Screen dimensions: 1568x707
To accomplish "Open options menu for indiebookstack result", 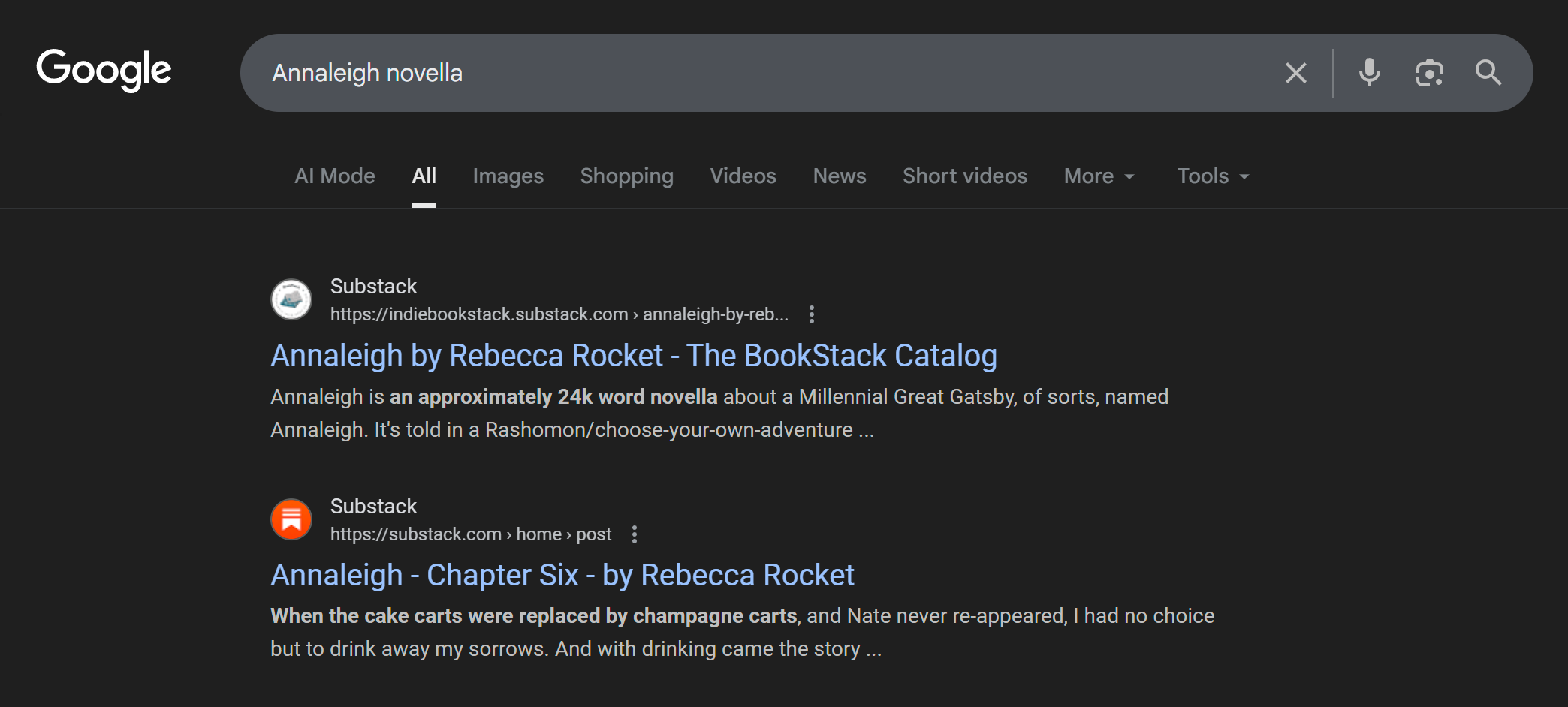I will pyautogui.click(x=811, y=314).
